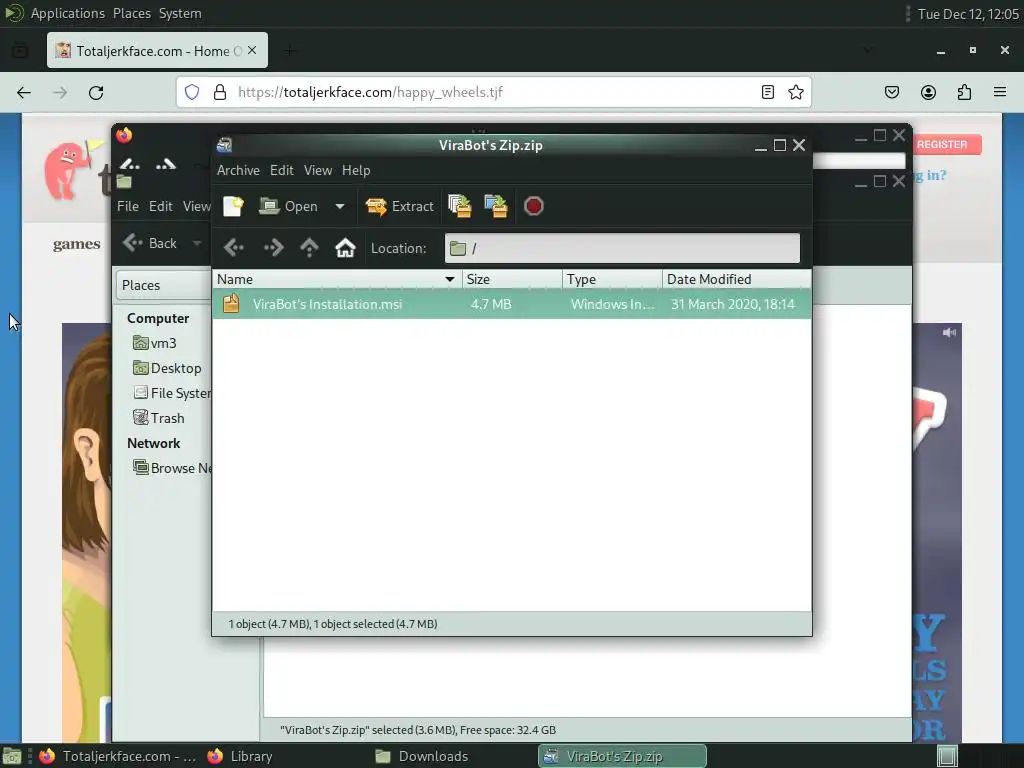The height and width of the screenshot is (768, 1024).
Task: Open File System in sidebar
Action: 172,392
